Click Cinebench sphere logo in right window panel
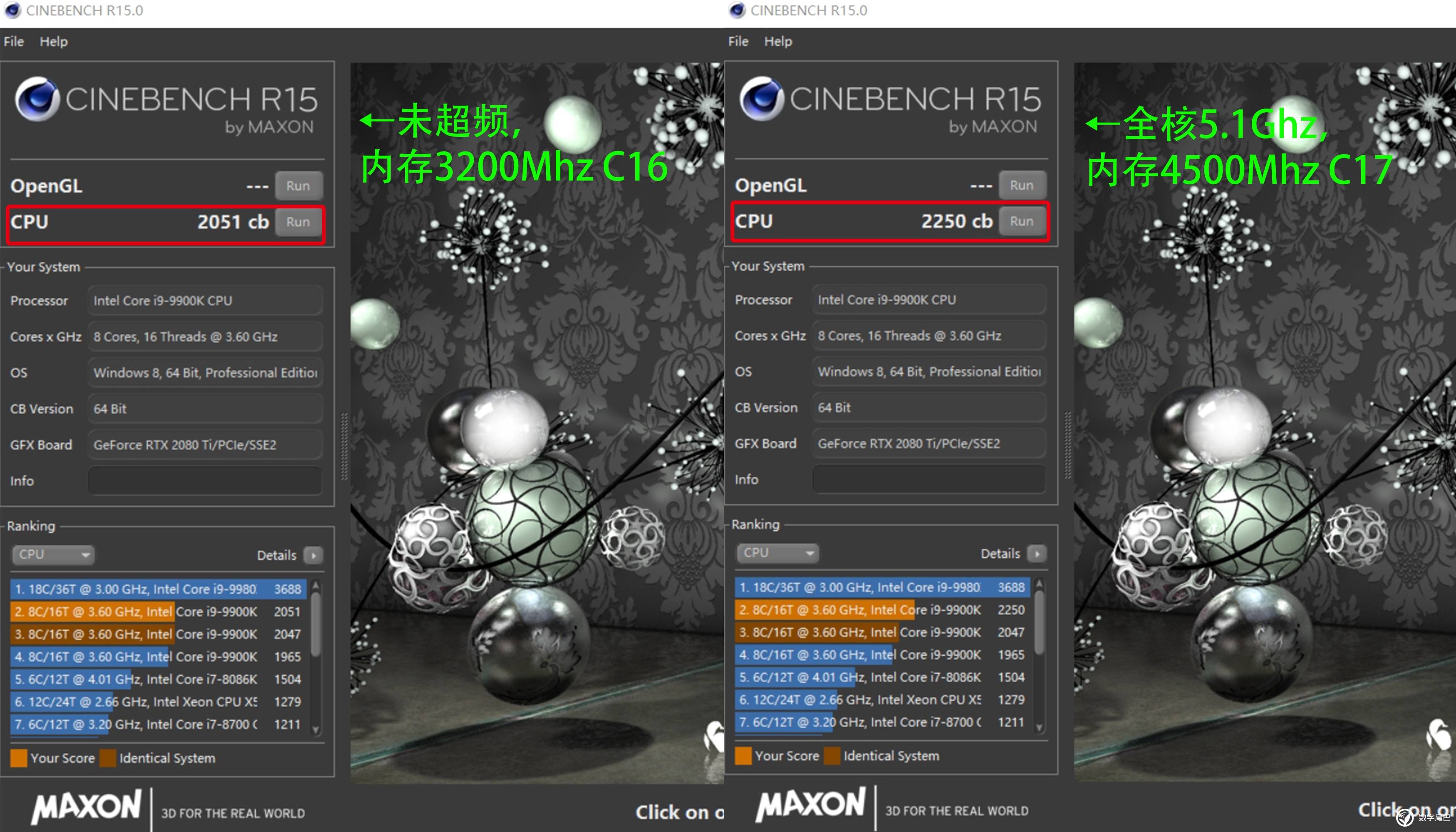The height and width of the screenshot is (832, 1456). [761, 98]
